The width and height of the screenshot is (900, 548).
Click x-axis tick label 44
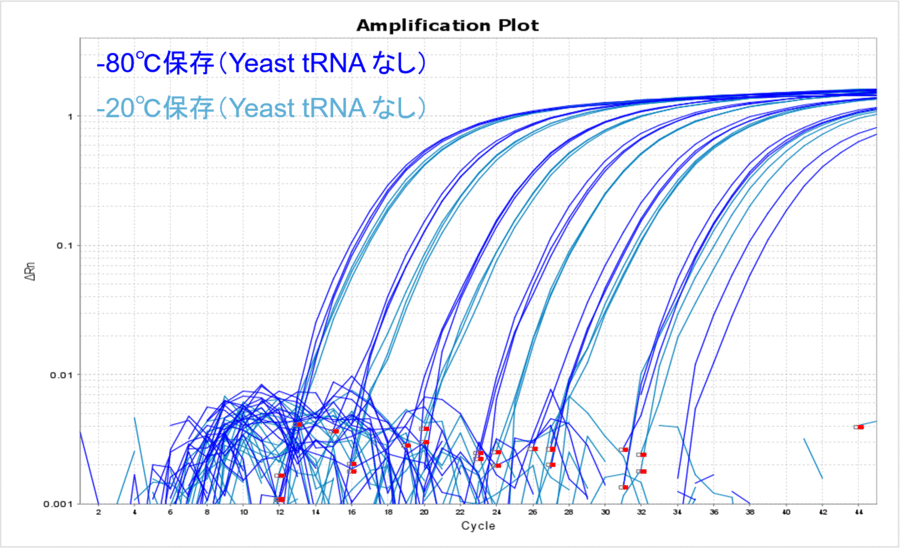(858, 512)
